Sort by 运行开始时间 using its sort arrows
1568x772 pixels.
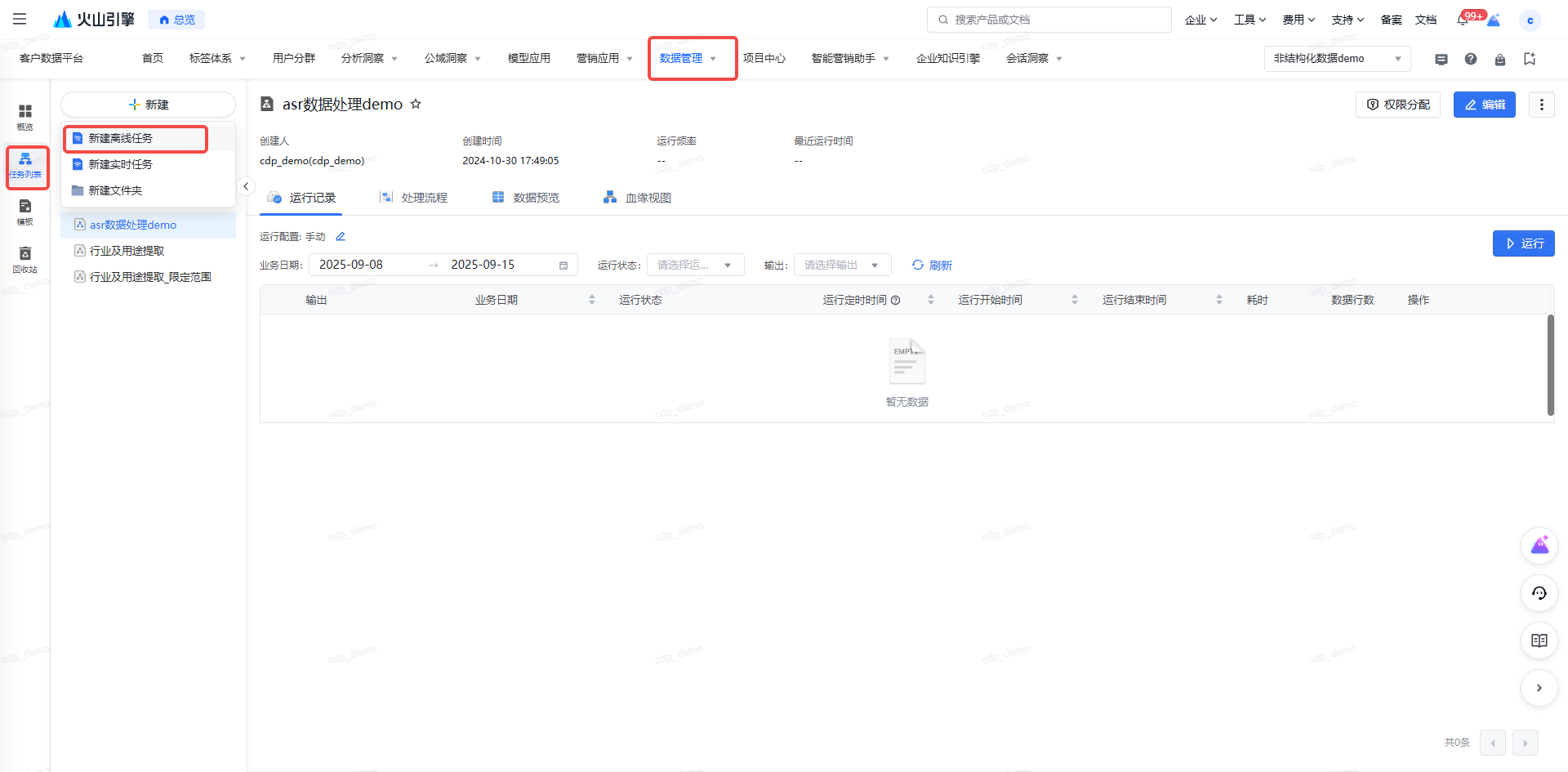point(1075,300)
